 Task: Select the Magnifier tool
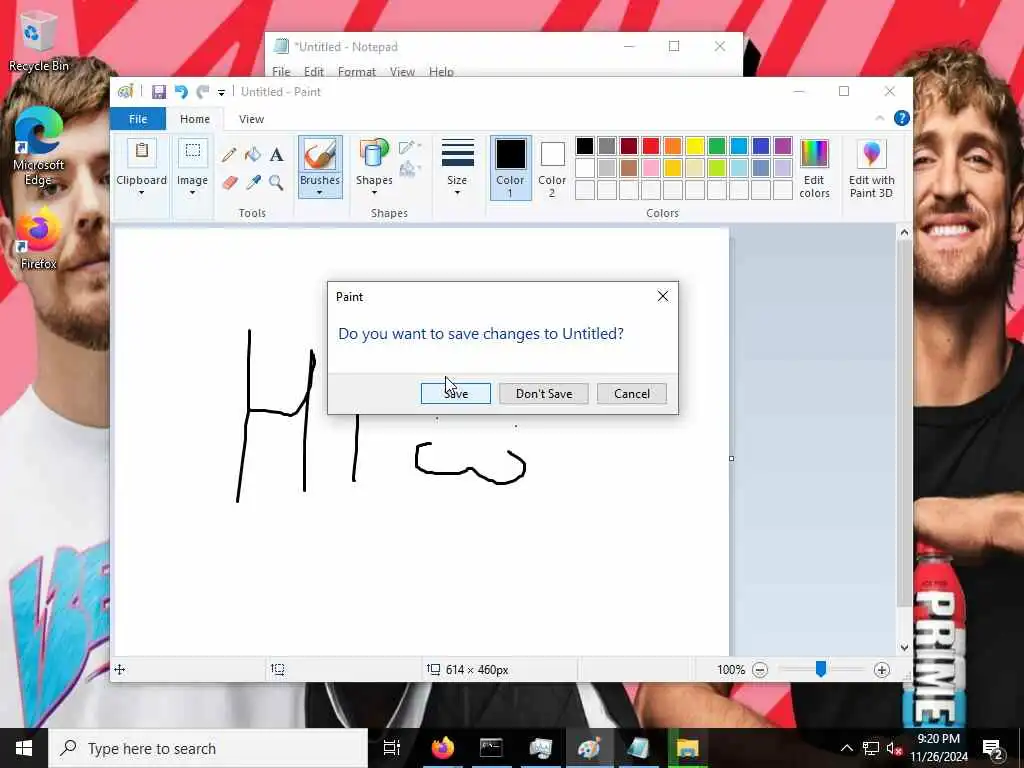[276, 182]
